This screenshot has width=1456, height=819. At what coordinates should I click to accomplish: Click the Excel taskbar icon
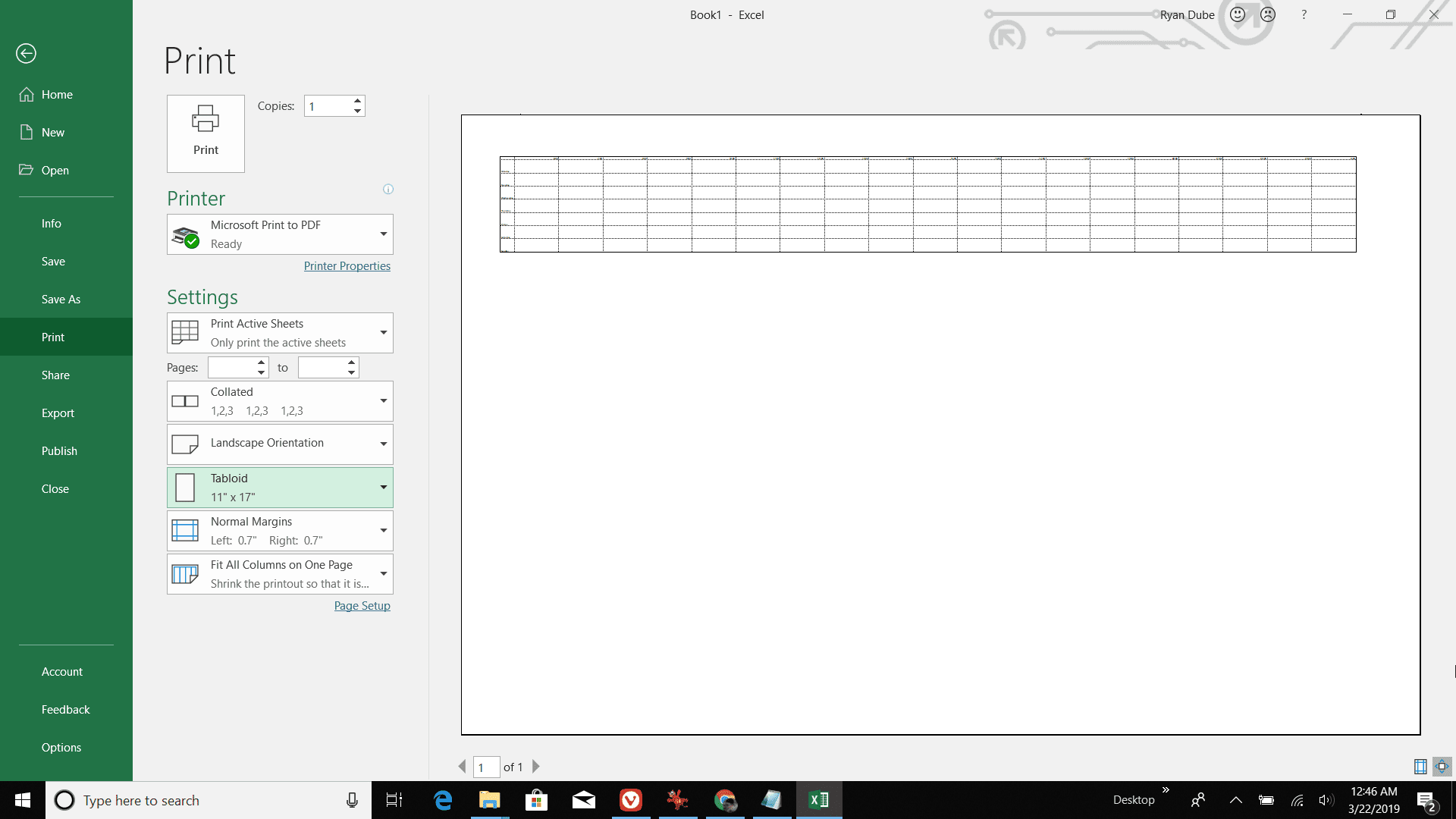click(821, 799)
